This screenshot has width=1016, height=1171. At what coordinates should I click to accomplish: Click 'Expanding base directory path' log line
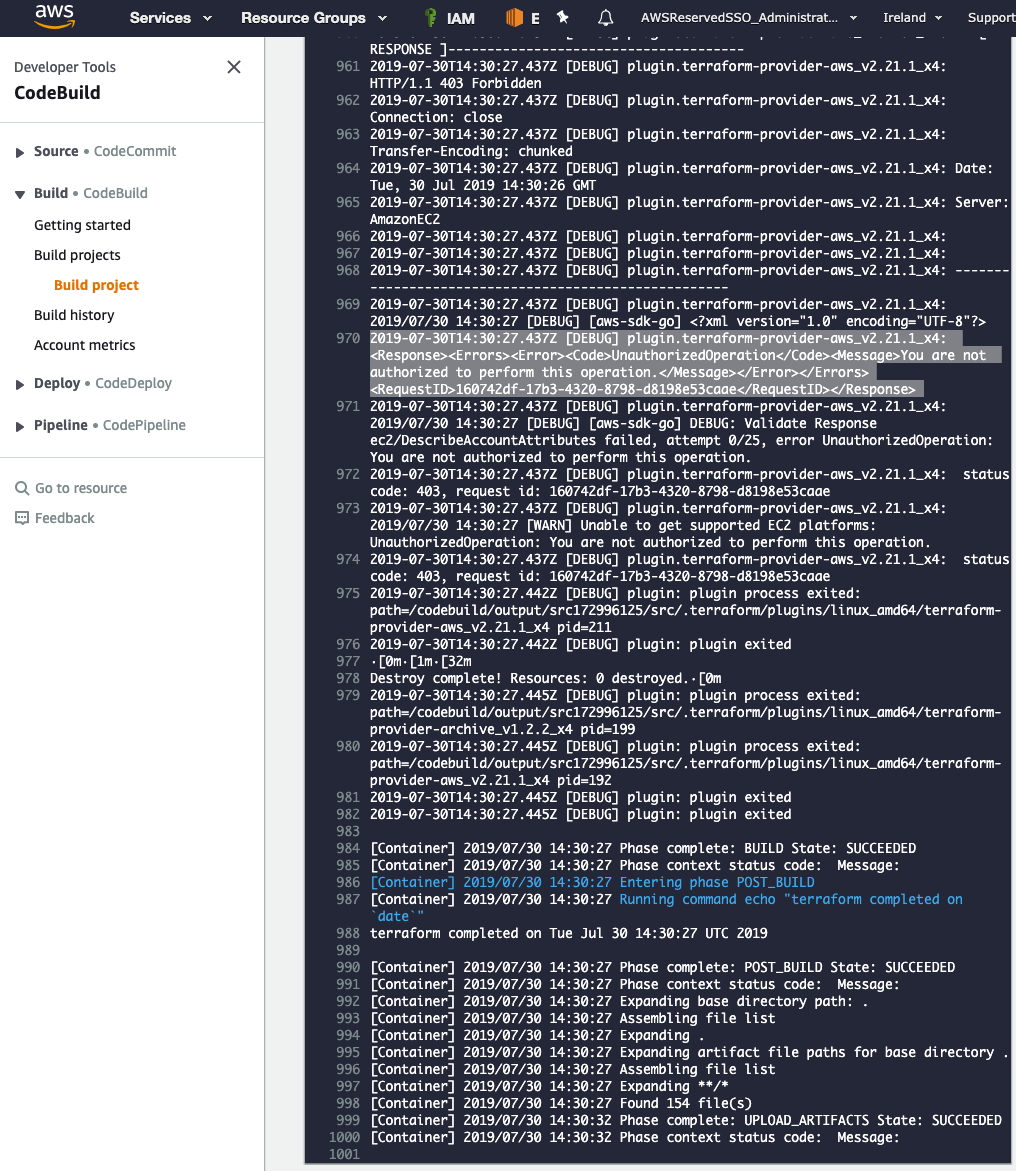[619, 1001]
